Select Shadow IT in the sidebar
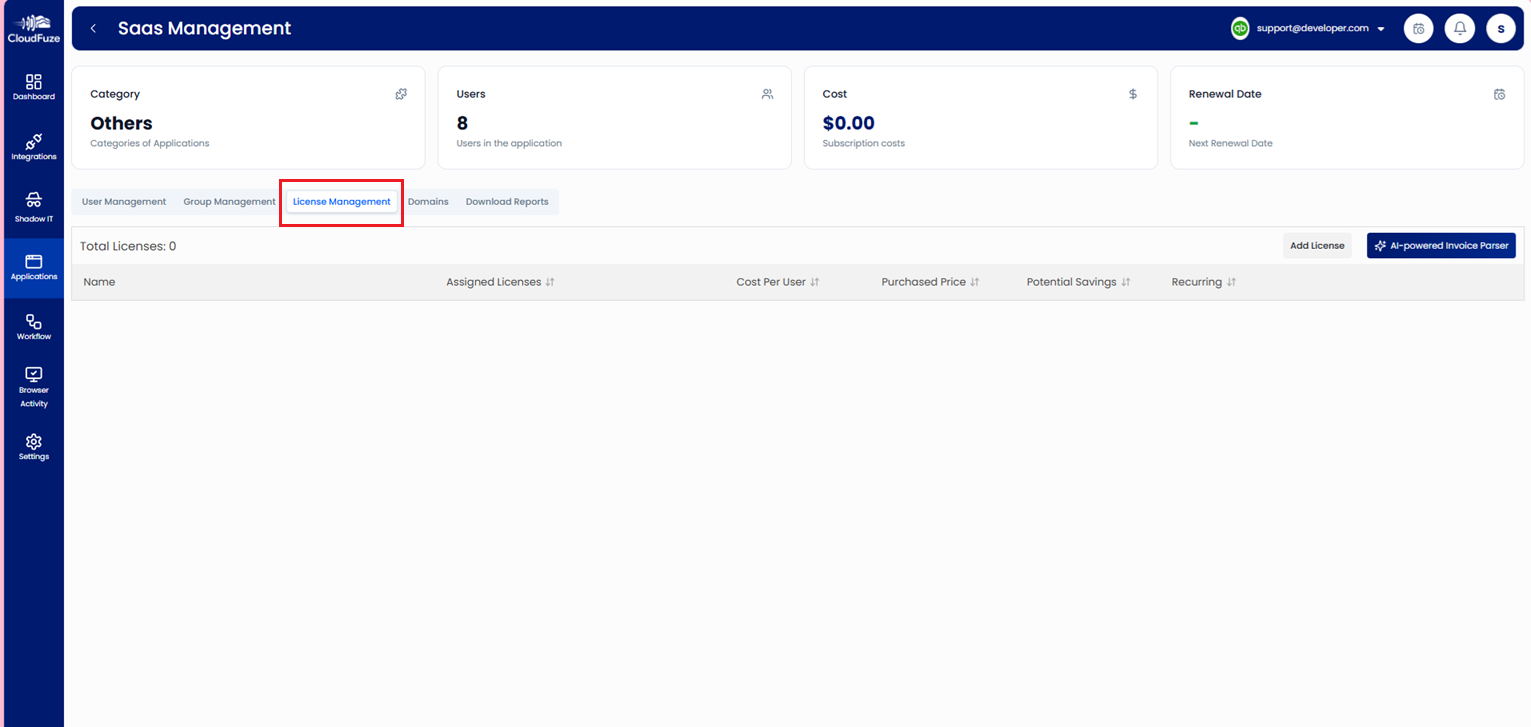Viewport: 1531px width, 727px height. (x=33, y=205)
